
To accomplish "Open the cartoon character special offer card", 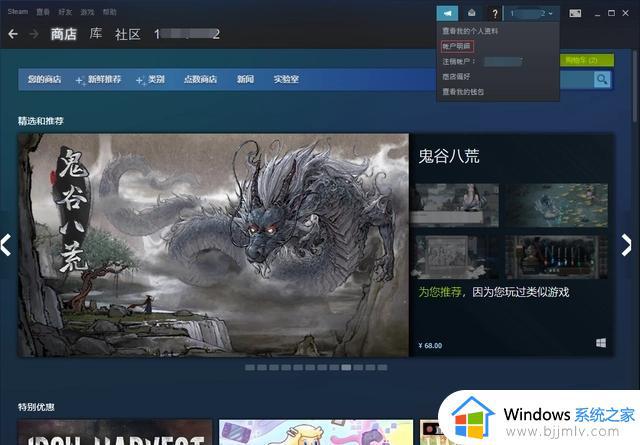I will click(x=316, y=432).
